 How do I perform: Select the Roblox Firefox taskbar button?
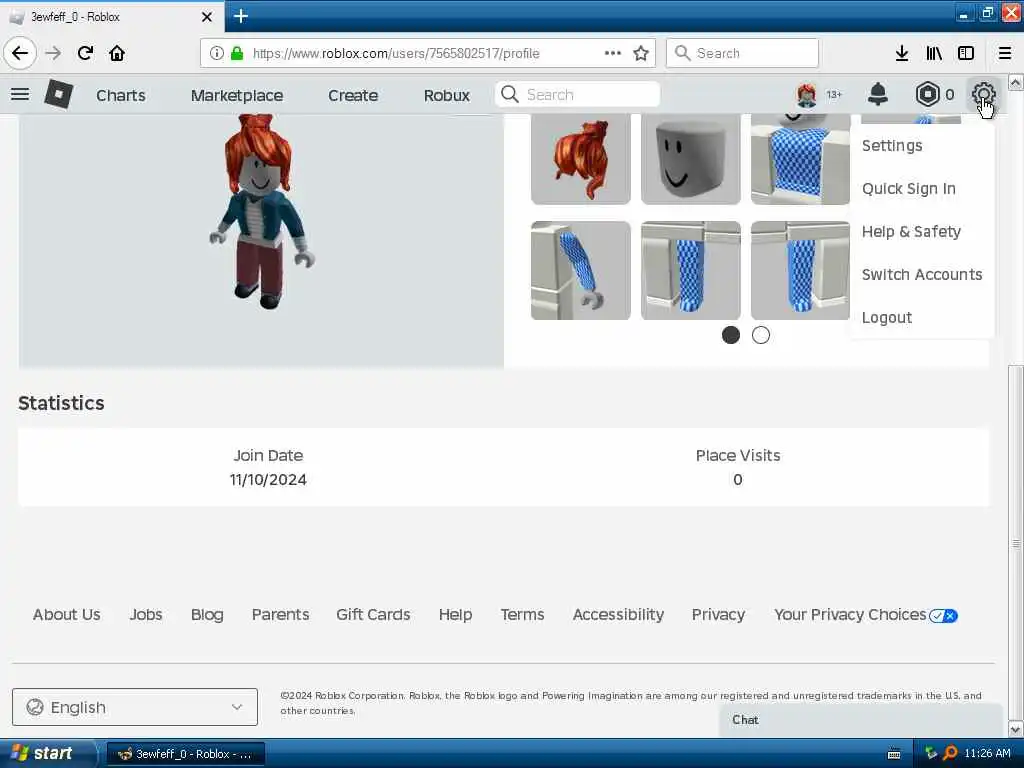pos(185,754)
